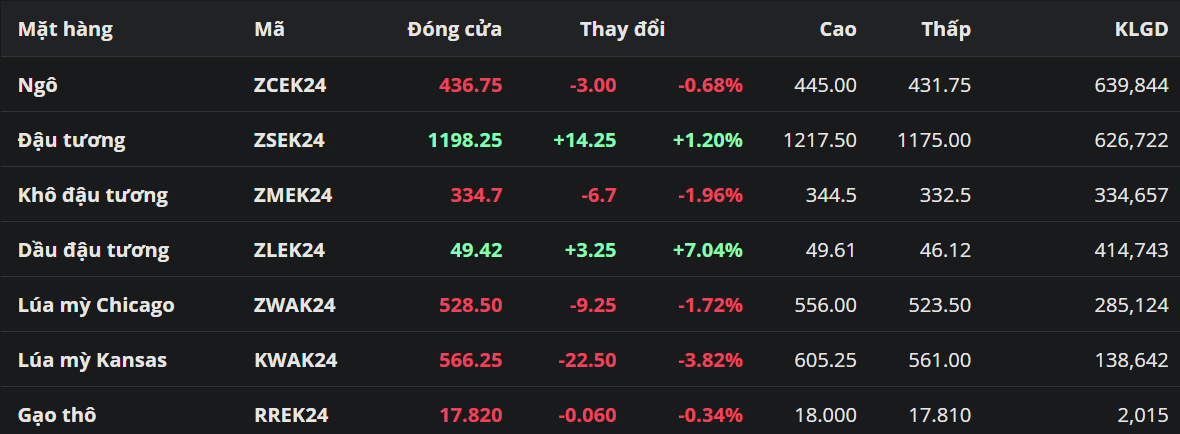This screenshot has height=434, width=1180.
Task: Select the 1198.25 closing price
Action: click(465, 140)
